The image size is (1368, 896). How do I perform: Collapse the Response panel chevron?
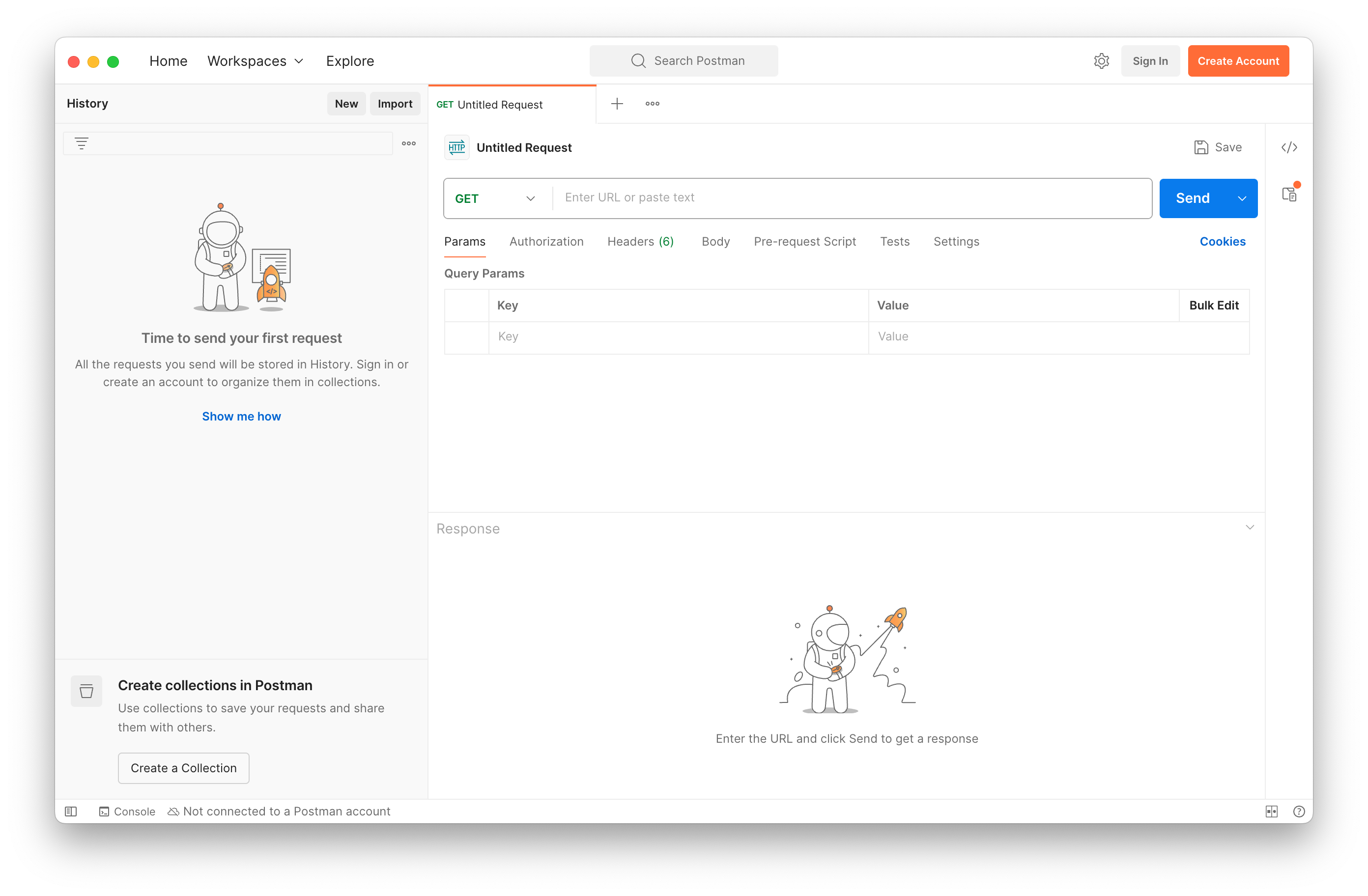[x=1249, y=527]
